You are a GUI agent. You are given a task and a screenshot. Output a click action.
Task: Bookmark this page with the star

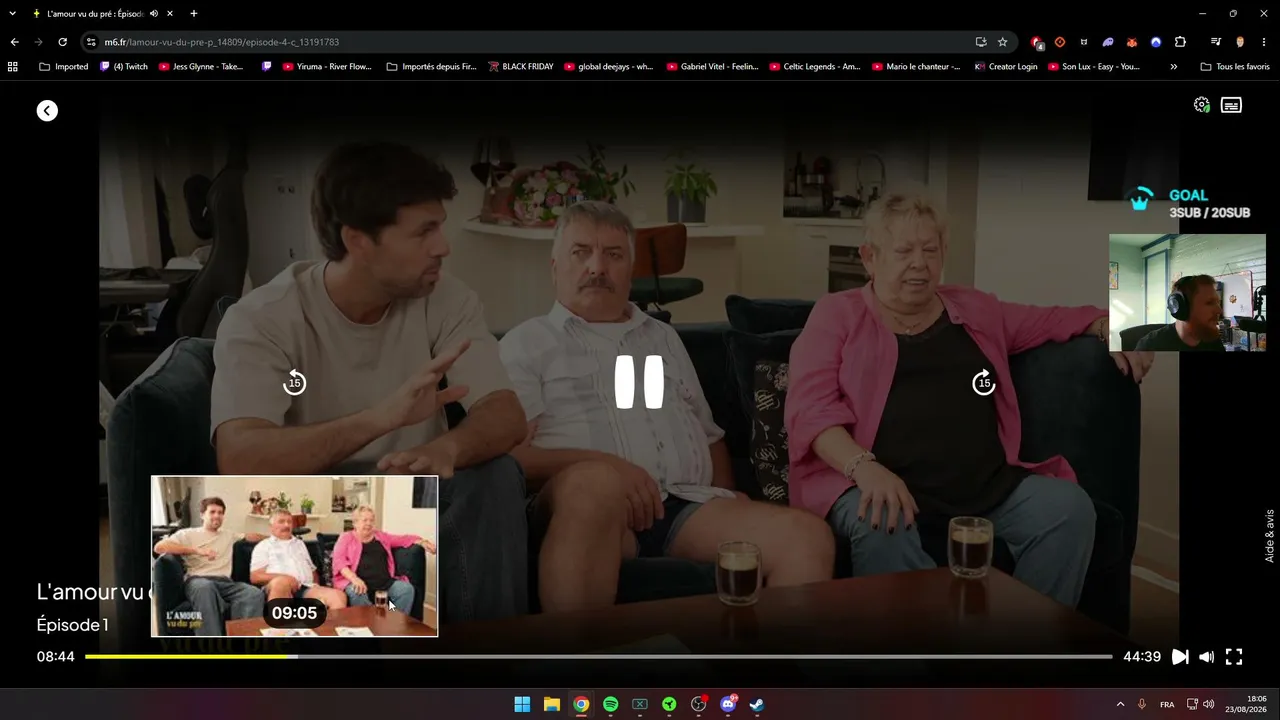pos(1002,42)
